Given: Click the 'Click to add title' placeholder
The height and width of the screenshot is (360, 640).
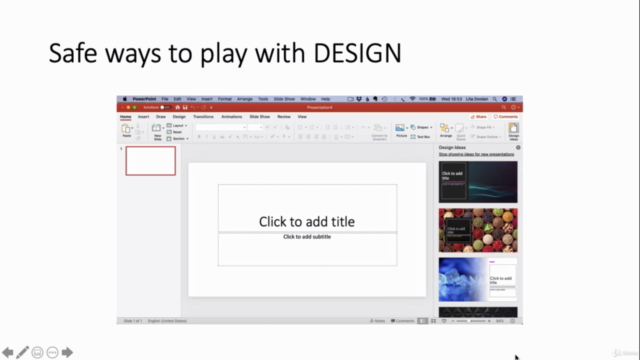Looking at the screenshot, I should [307, 208].
